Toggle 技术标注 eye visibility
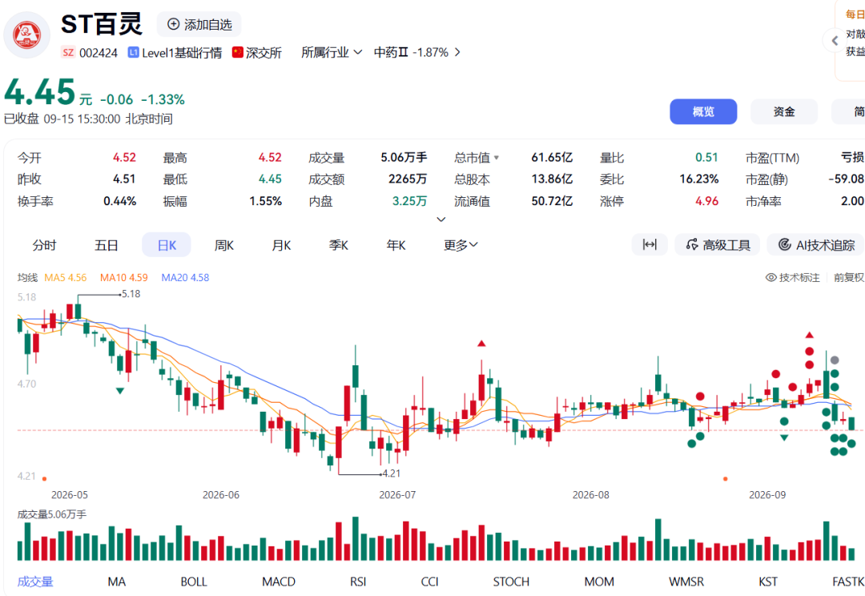The width and height of the screenshot is (865, 596). [x=771, y=278]
